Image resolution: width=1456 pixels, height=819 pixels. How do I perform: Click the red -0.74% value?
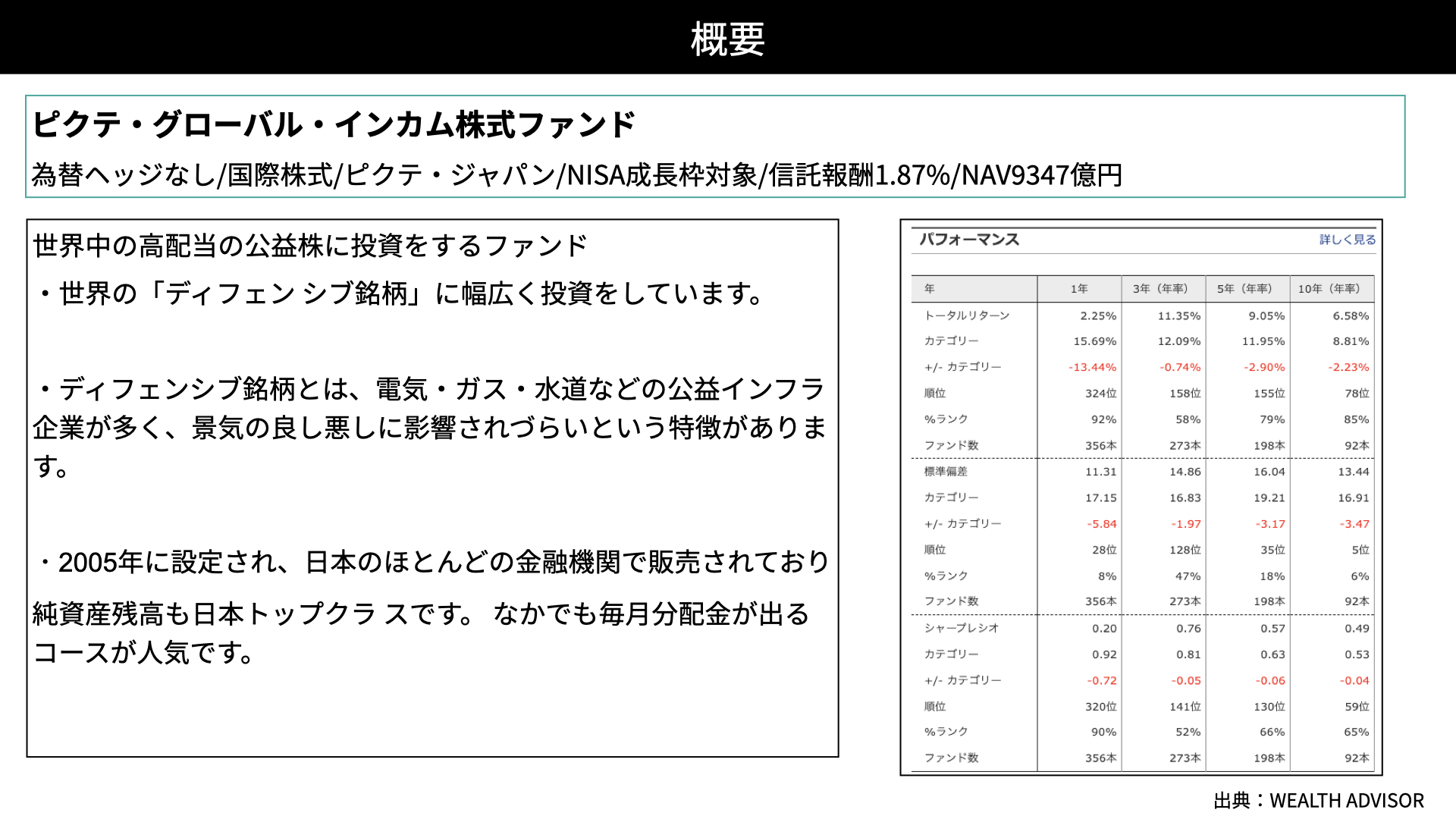[x=1180, y=368]
